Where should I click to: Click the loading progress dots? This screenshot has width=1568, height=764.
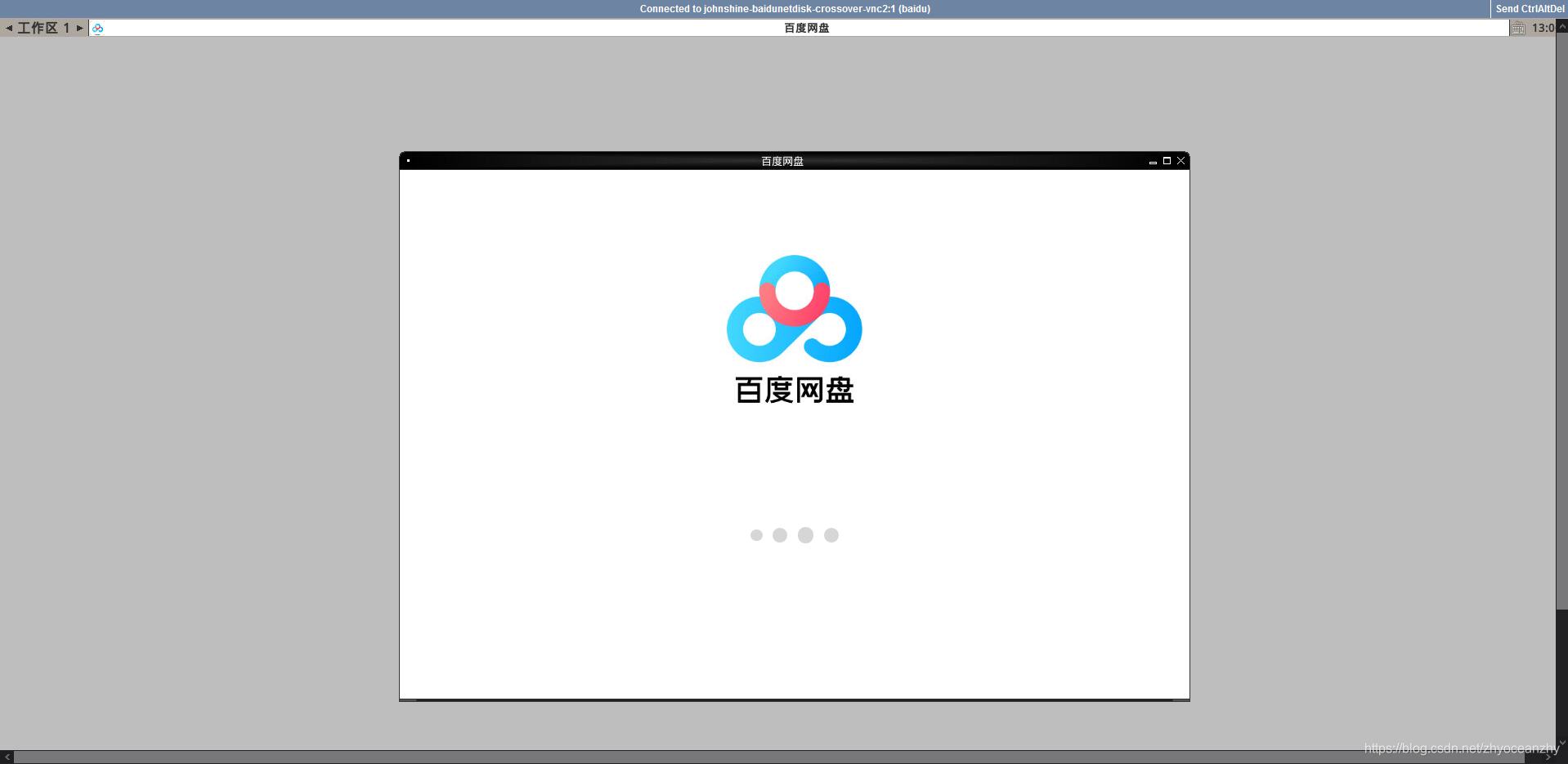click(x=793, y=535)
